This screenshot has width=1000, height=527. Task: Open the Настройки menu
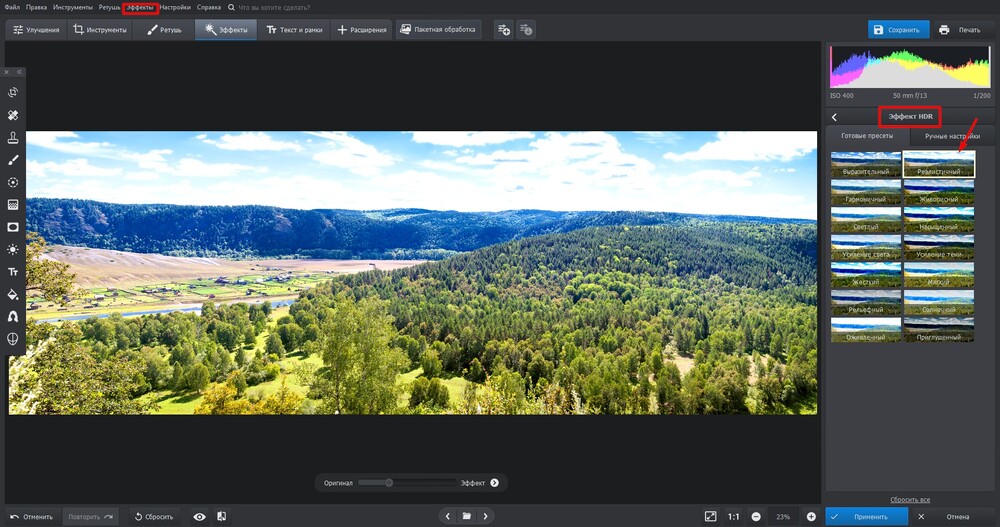click(x=175, y=8)
